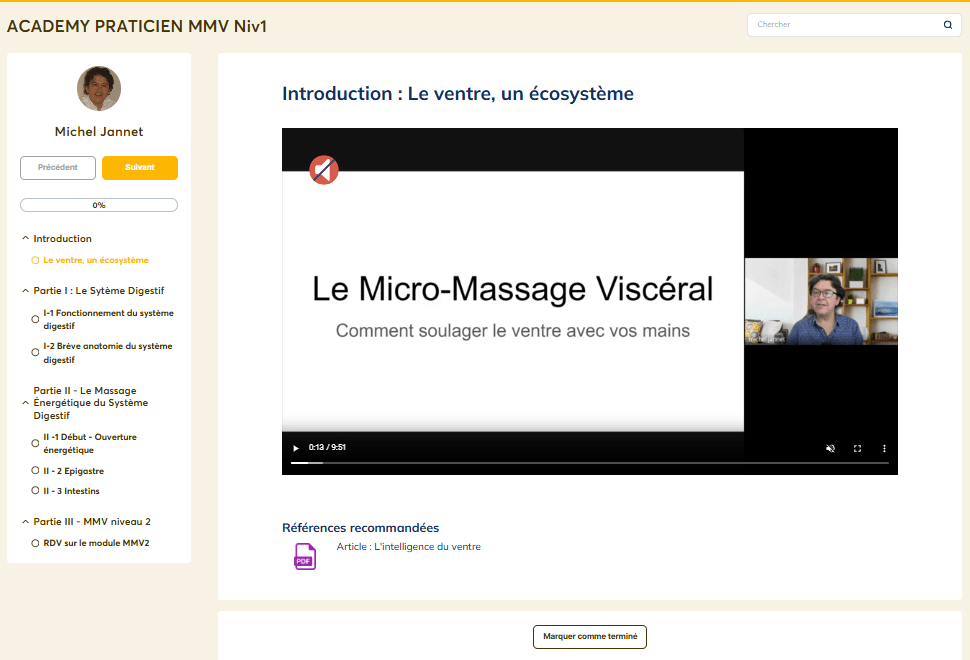Click the video seek progress bar
Viewport: 970px width, 660px height.
[590, 463]
